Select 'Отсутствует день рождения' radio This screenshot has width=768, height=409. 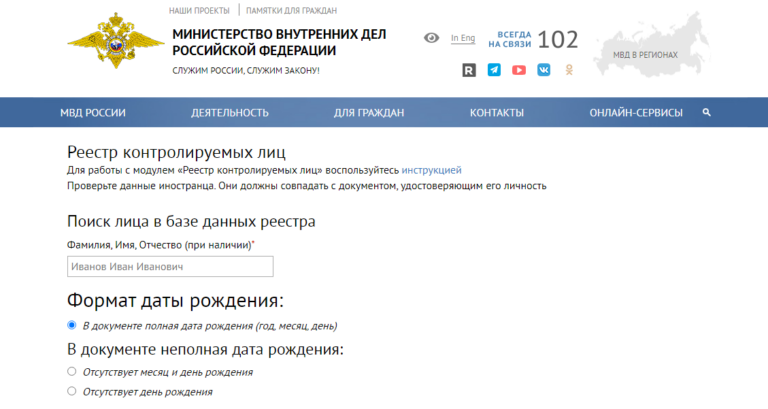click(72, 391)
